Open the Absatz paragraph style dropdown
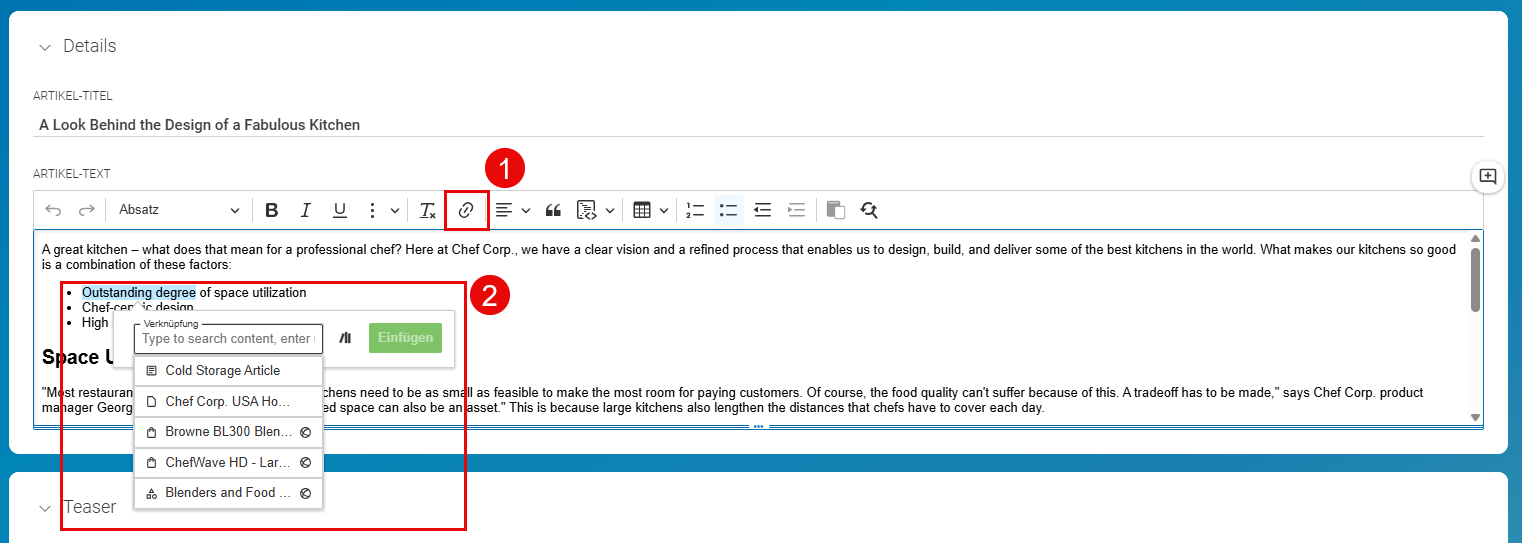Viewport: 1522px width, 543px height. coord(178,210)
